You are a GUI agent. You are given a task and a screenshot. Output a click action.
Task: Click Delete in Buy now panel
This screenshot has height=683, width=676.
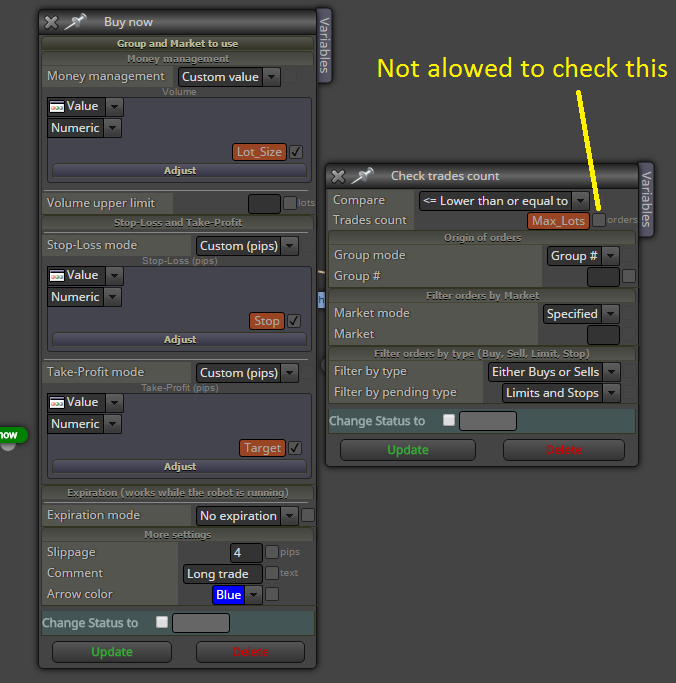pyautogui.click(x=250, y=652)
